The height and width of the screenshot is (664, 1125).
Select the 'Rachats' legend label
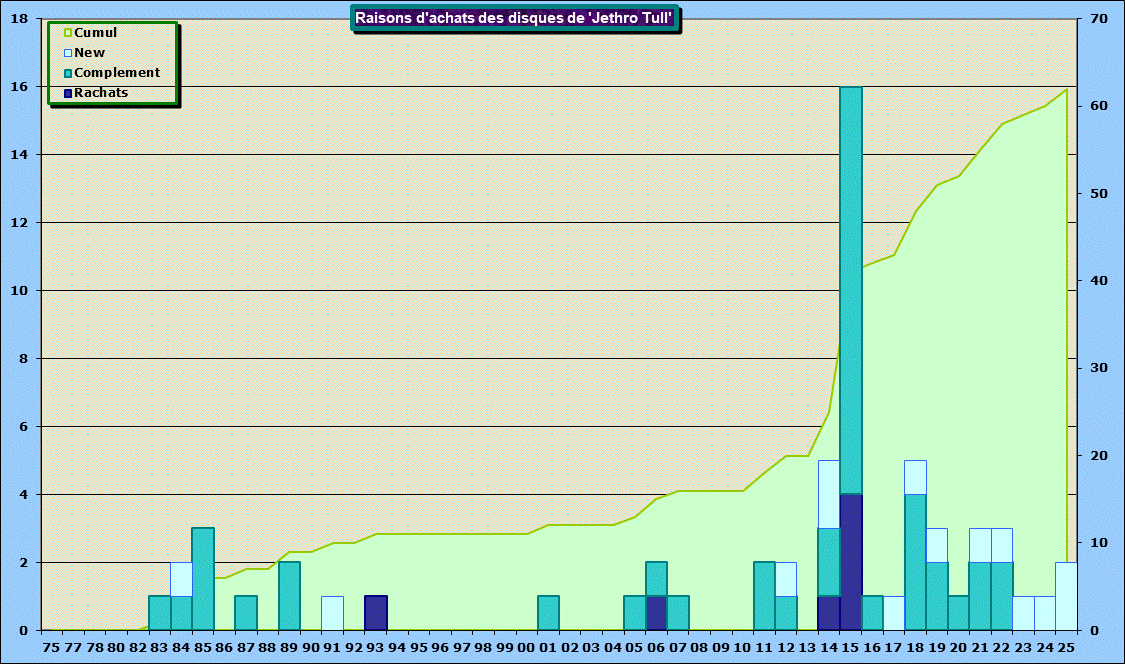[x=101, y=93]
